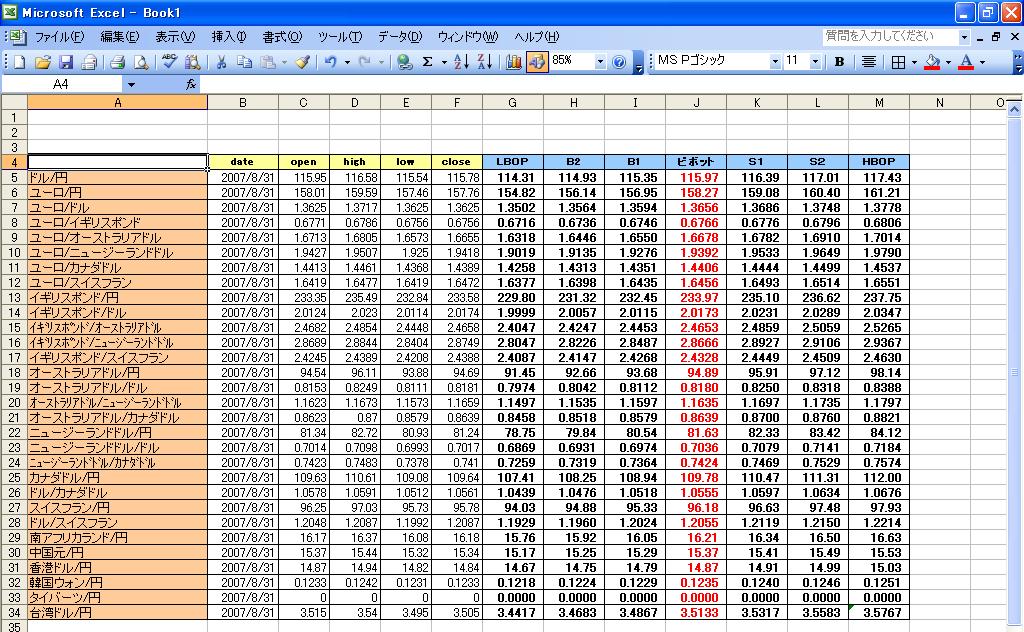Screen dimensions: 1024x632
Task: Run the ABC spelling check
Action: 169,62
